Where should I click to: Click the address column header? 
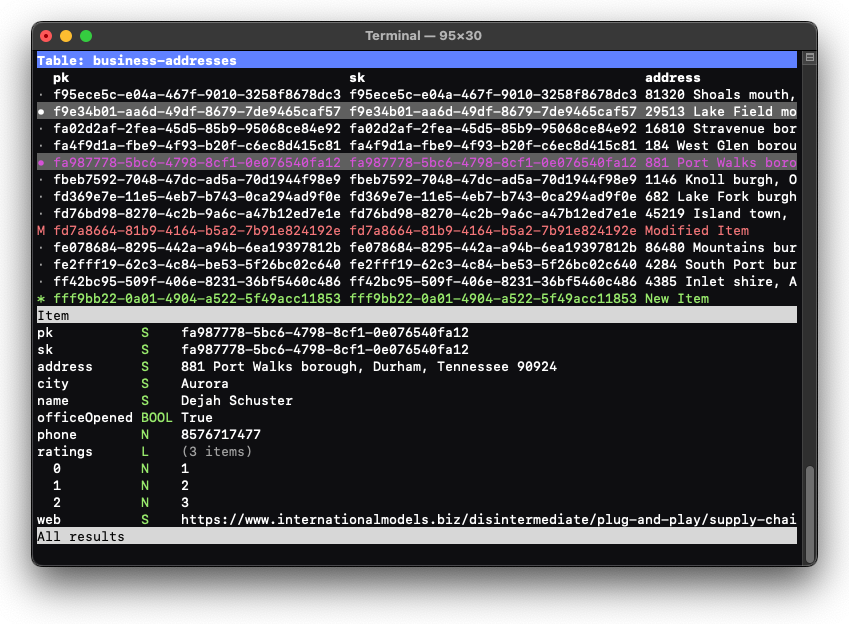click(x=672, y=78)
